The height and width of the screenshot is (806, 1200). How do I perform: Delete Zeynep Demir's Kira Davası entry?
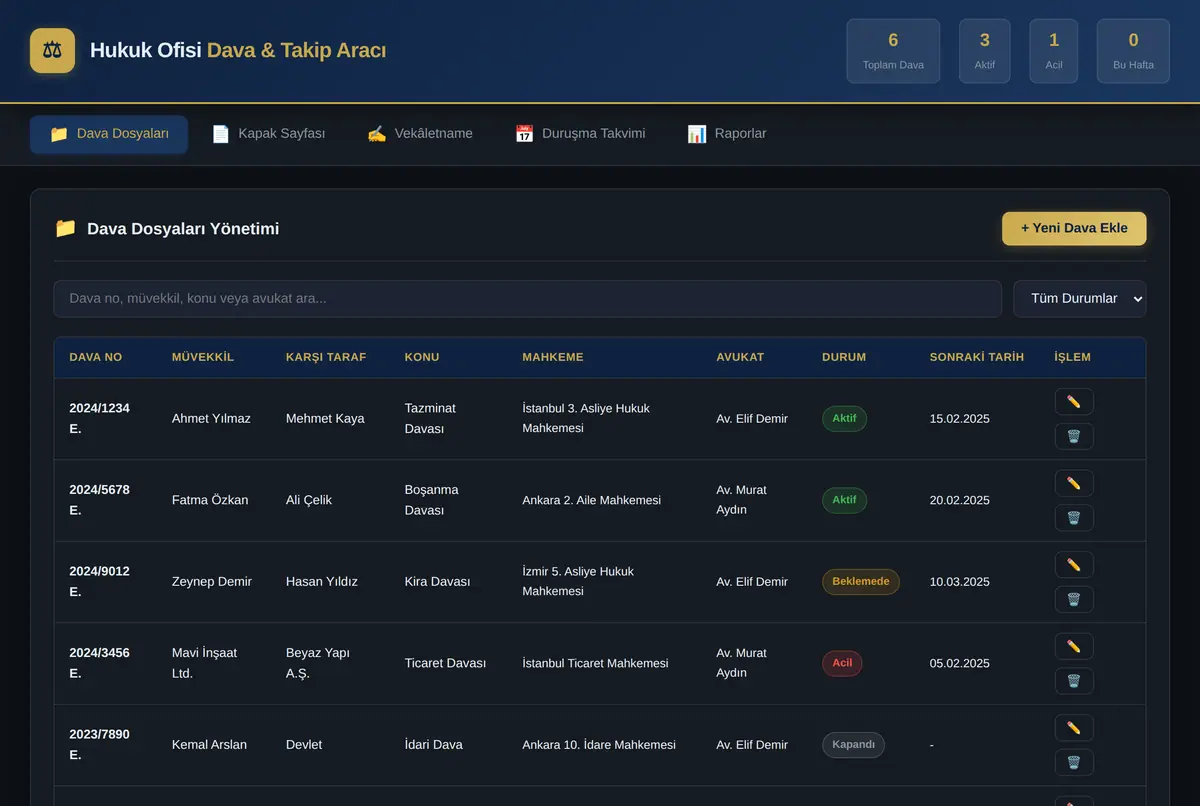coord(1074,599)
